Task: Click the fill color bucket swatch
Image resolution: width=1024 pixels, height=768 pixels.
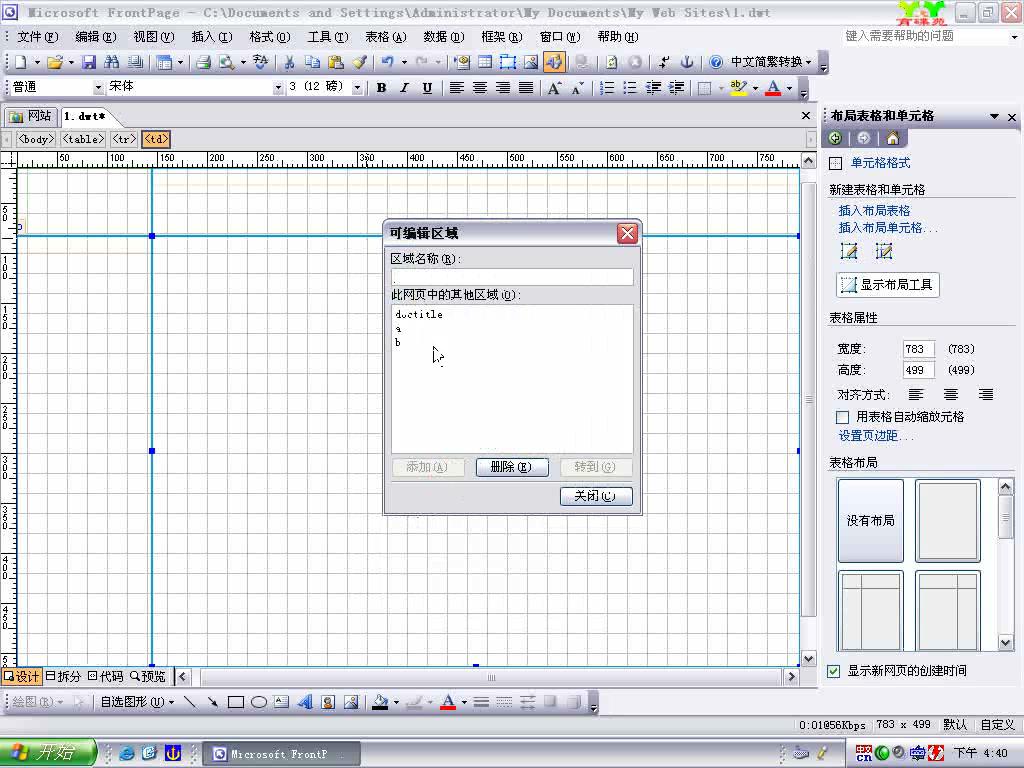Action: point(380,702)
